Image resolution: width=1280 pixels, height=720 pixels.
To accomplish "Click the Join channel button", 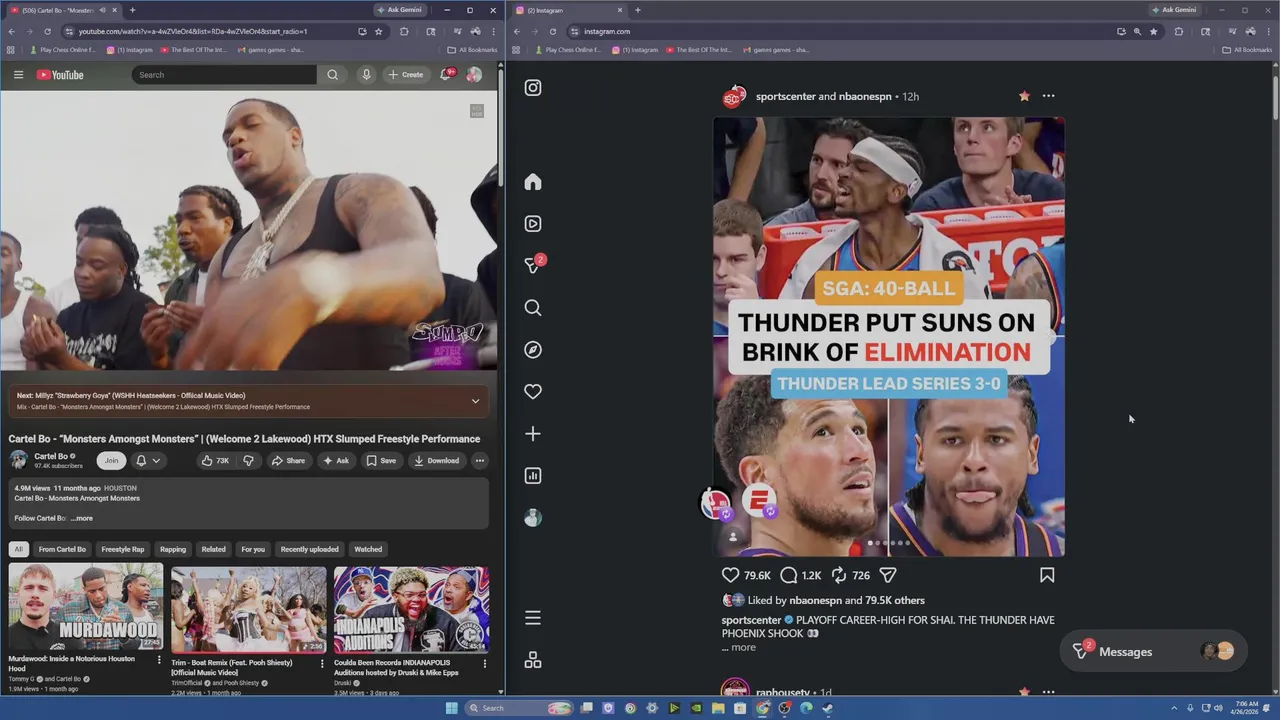I will pyautogui.click(x=111, y=461).
